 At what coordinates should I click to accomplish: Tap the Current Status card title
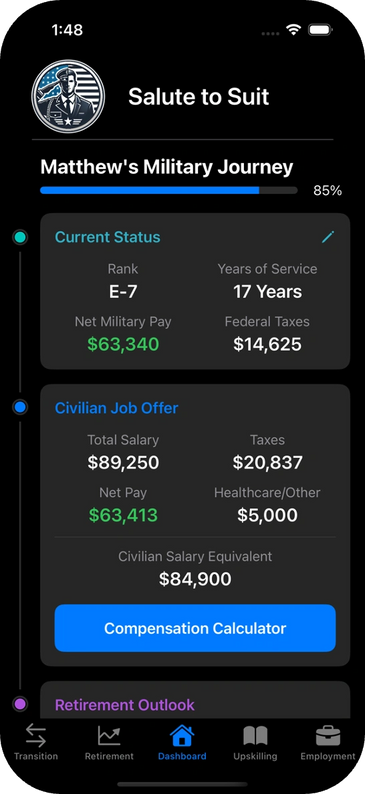click(x=107, y=237)
